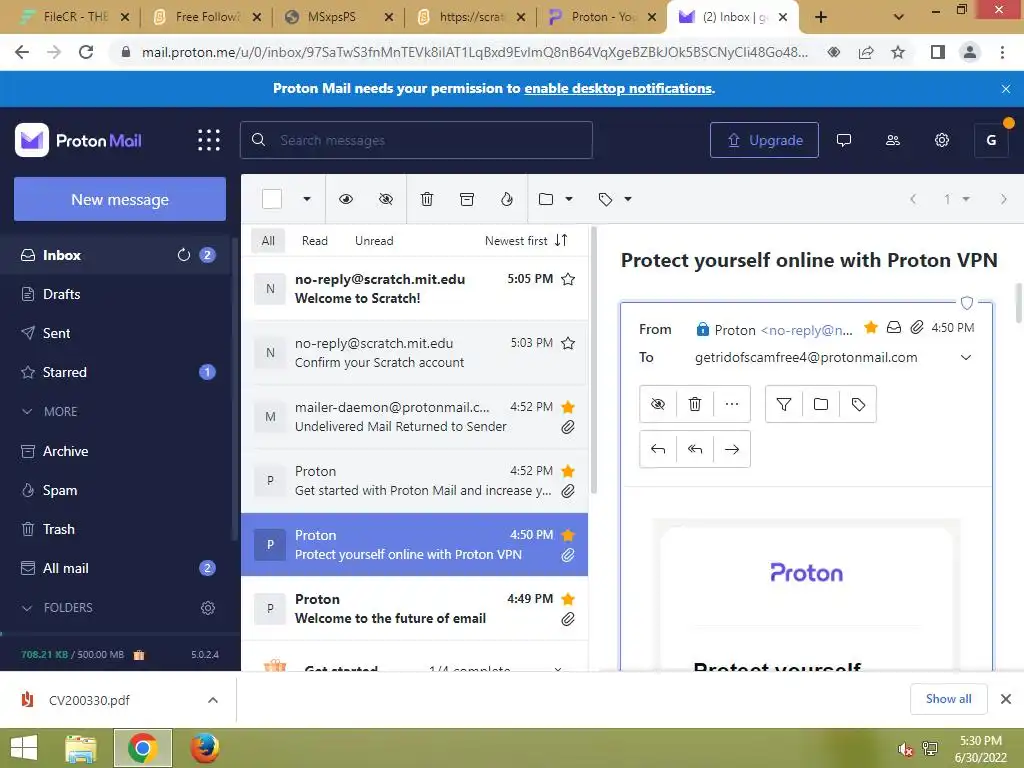Open account menu G avatar

[991, 140]
